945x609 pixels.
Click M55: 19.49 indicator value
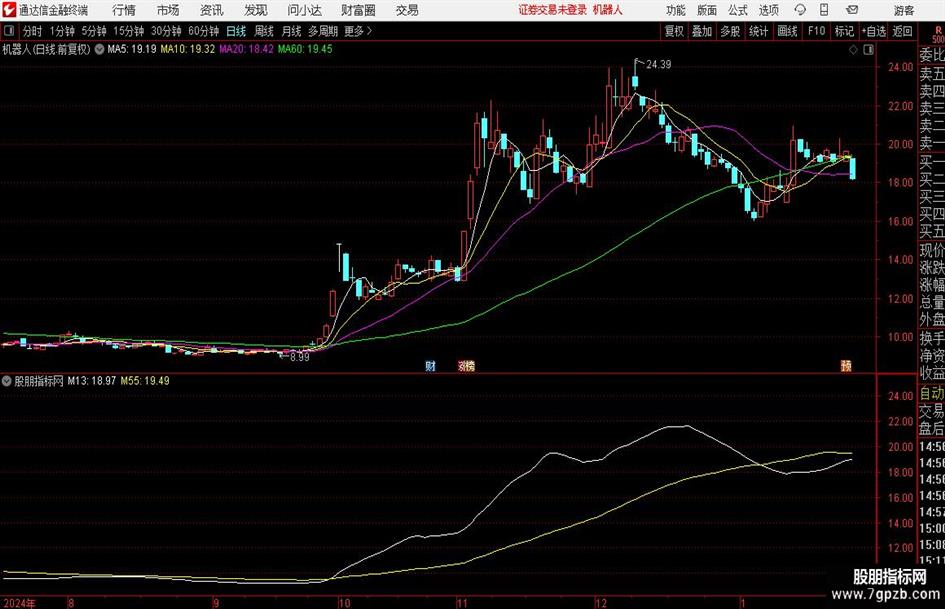[x=145, y=381]
